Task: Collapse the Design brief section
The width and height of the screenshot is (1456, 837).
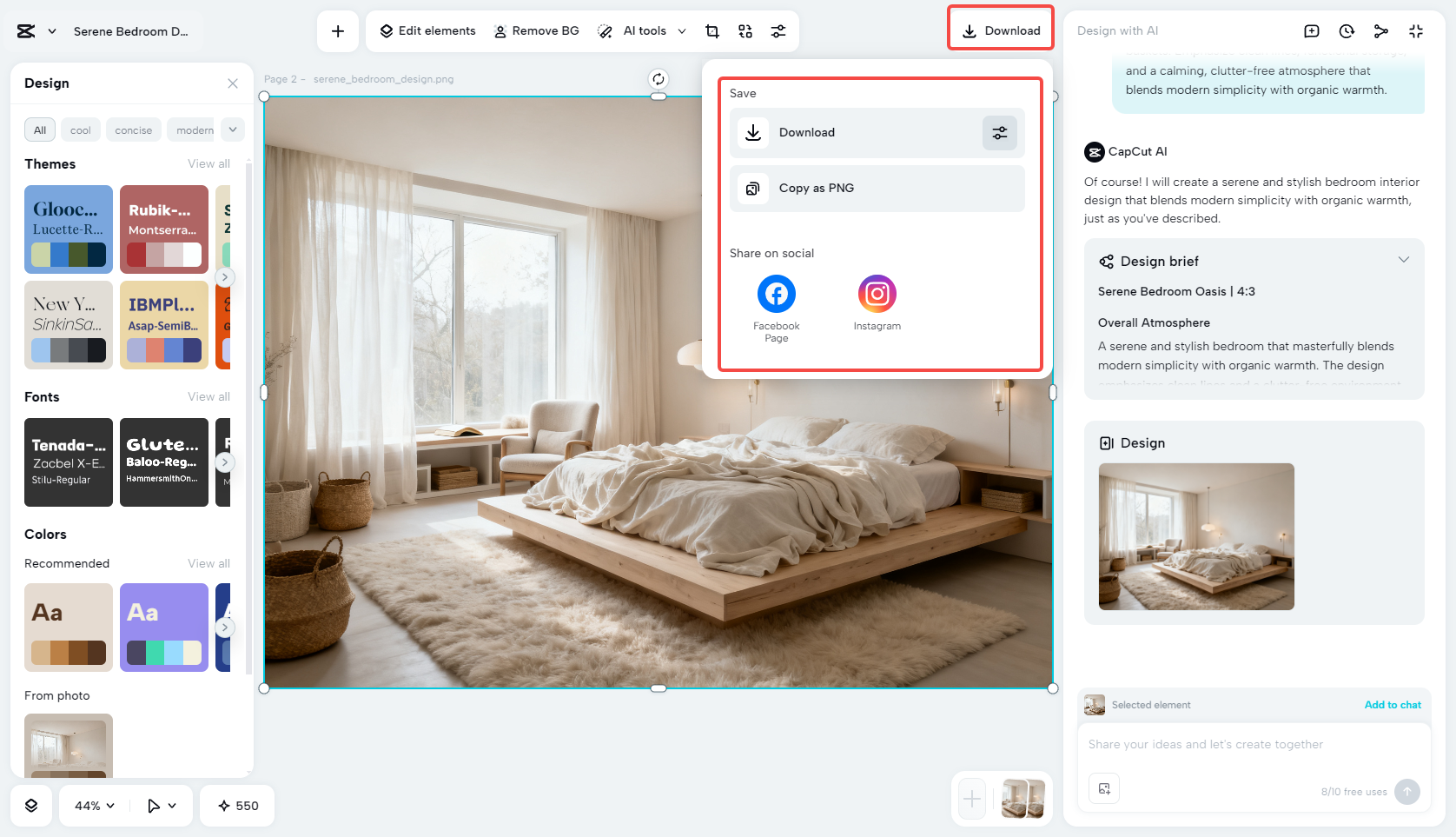Action: (1404, 259)
